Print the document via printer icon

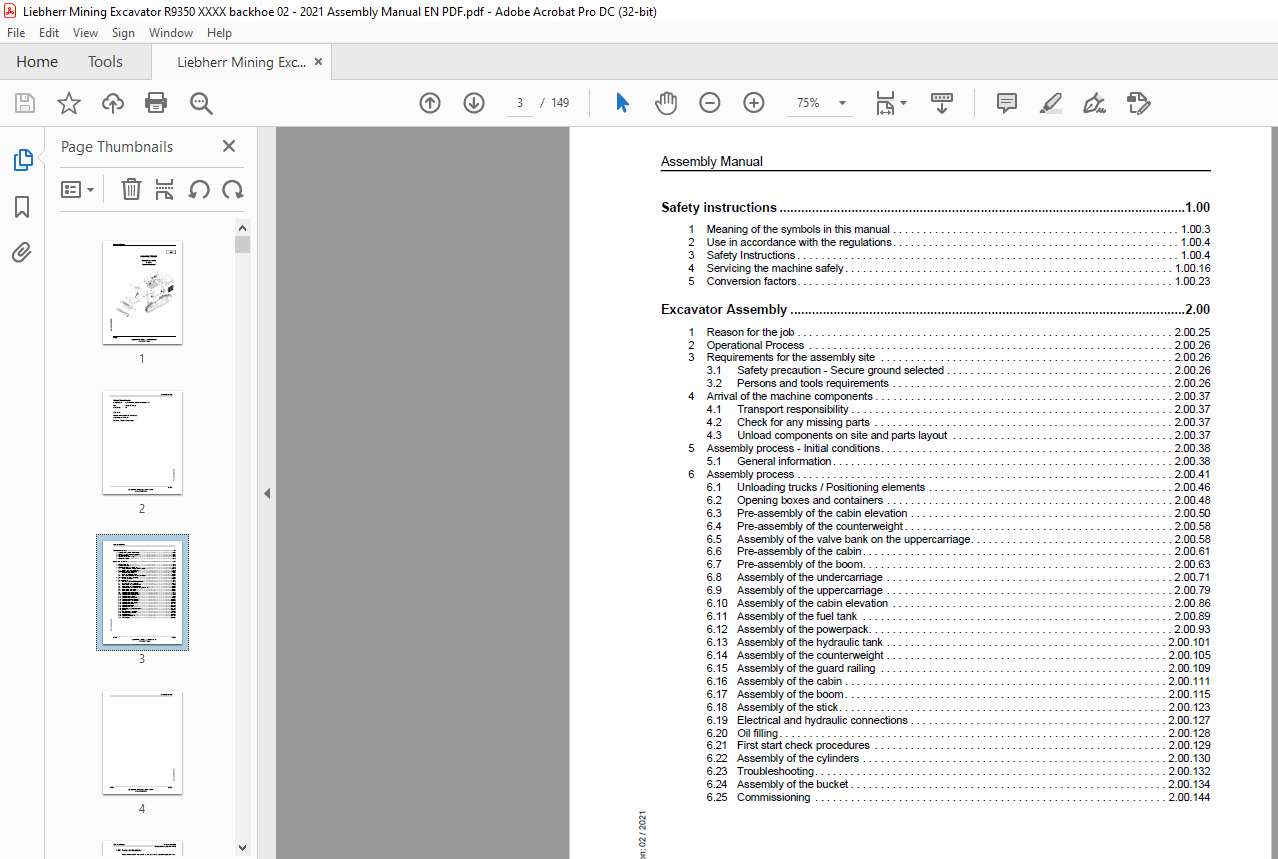156,103
